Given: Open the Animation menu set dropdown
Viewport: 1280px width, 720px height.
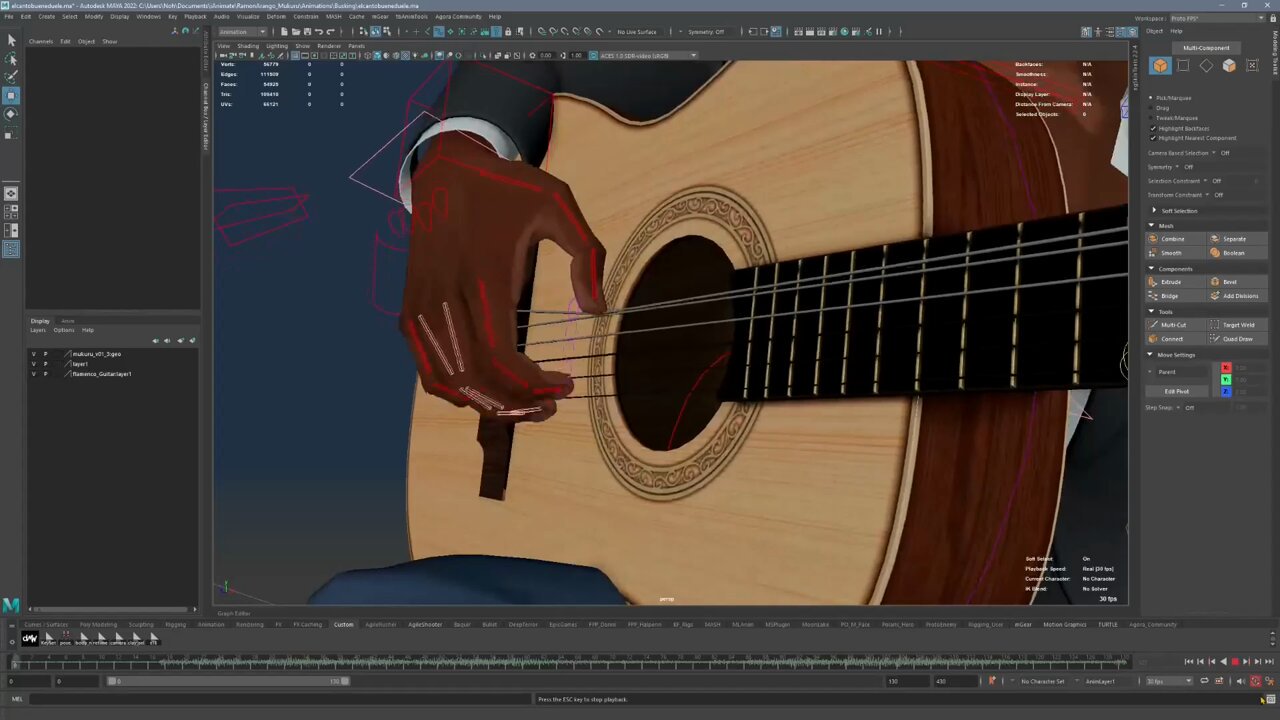Looking at the screenshot, I should click(x=241, y=31).
